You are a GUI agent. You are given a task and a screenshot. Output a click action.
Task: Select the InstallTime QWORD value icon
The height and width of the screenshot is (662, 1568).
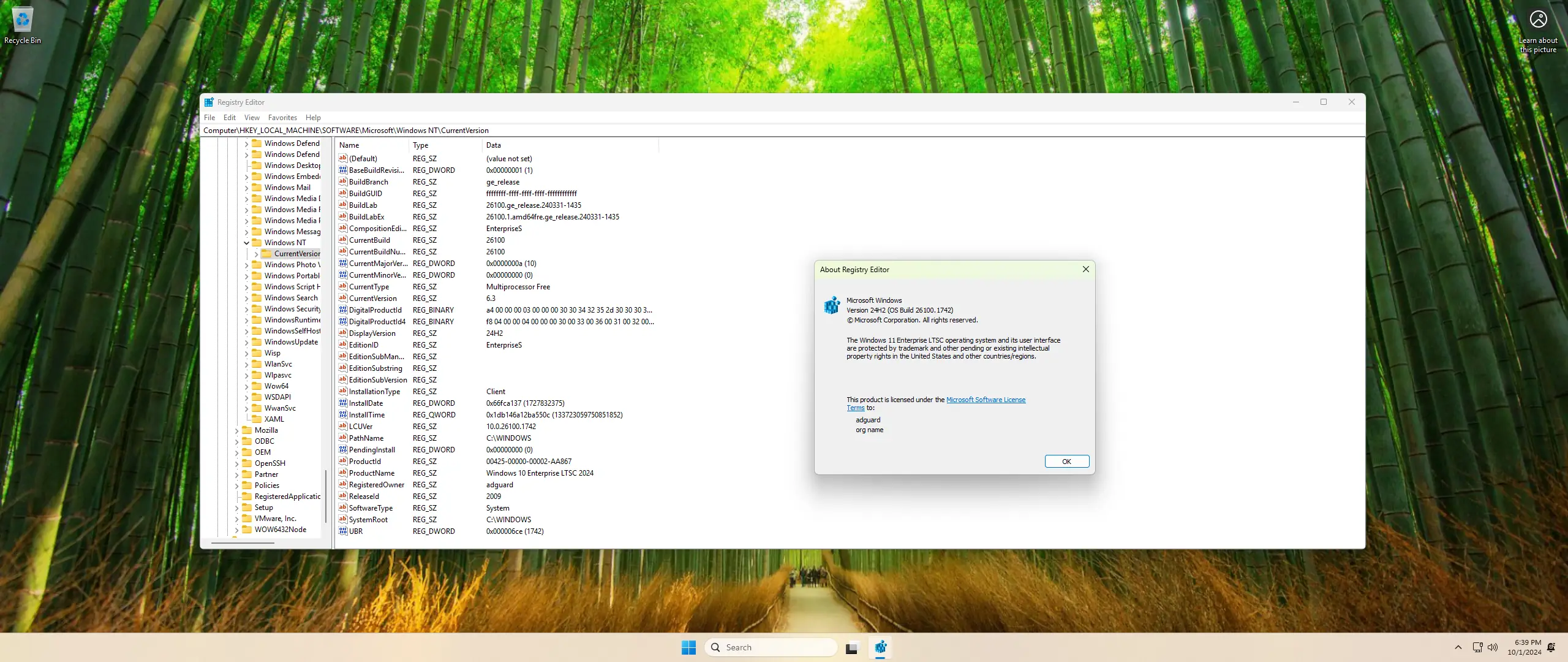click(x=343, y=415)
